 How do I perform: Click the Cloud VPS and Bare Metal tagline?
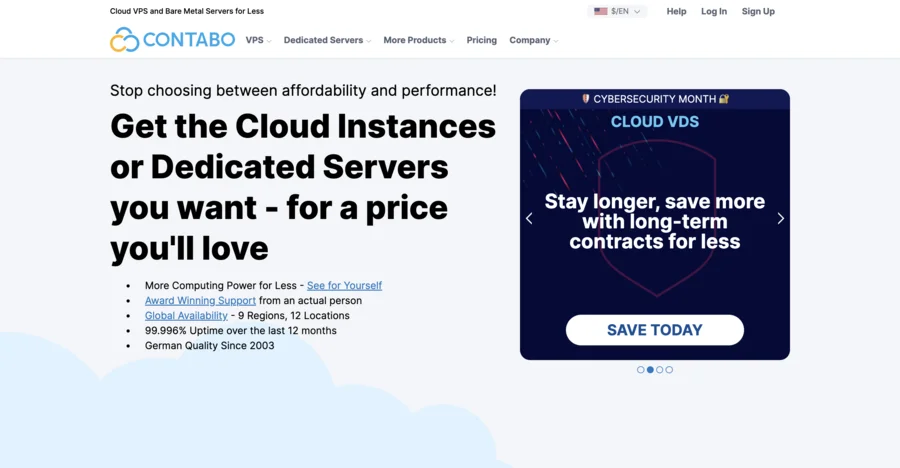pyautogui.click(x=187, y=11)
